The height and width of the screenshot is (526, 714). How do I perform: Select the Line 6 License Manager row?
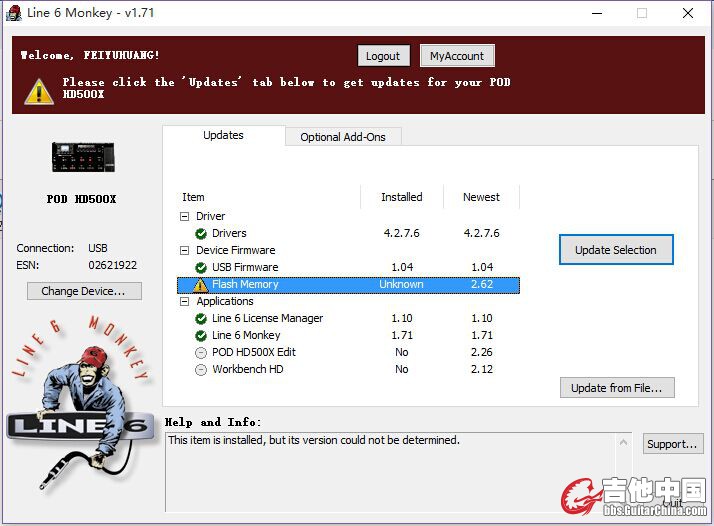tap(348, 318)
